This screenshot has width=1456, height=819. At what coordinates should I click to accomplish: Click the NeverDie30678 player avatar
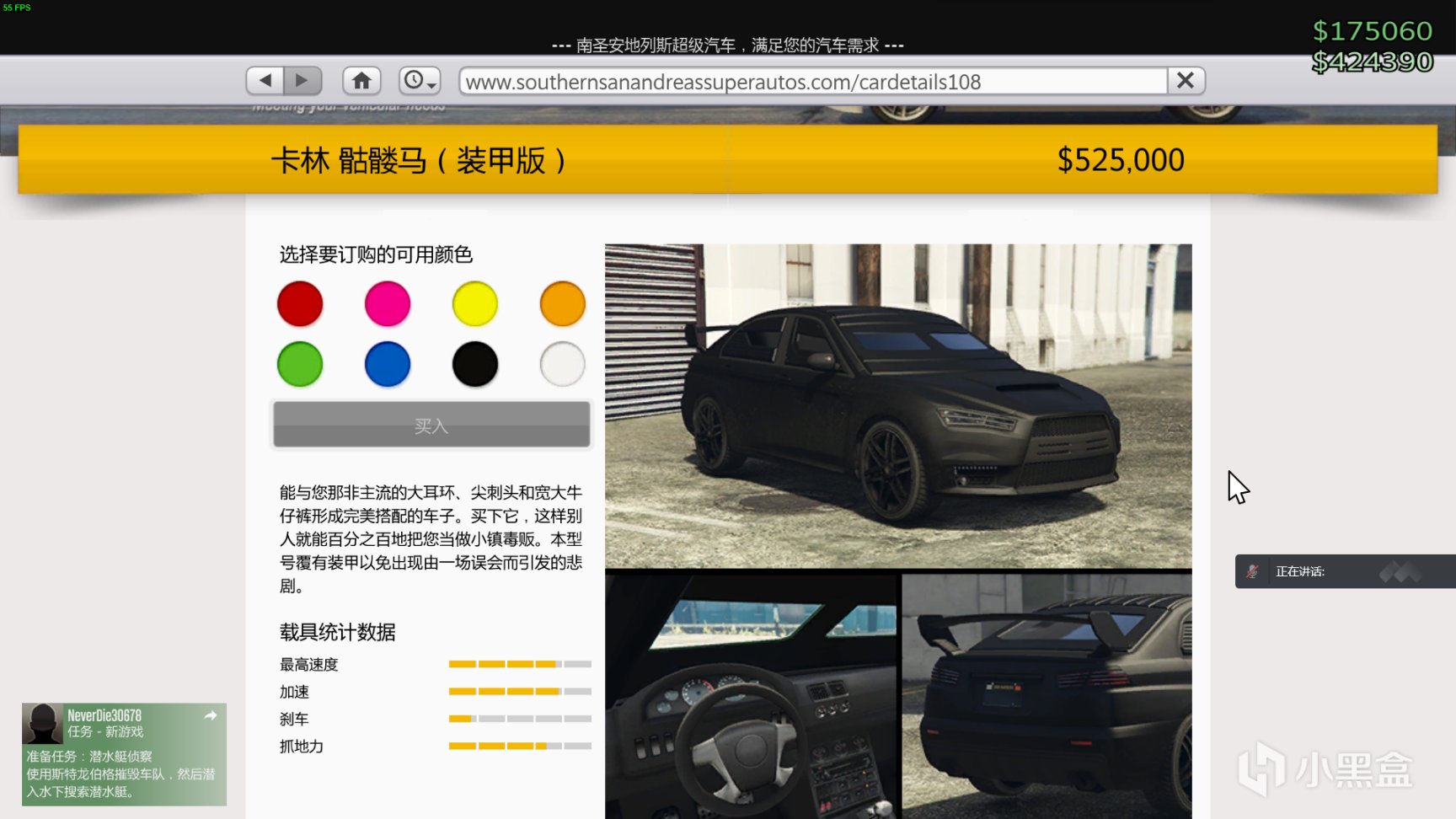click(x=43, y=724)
